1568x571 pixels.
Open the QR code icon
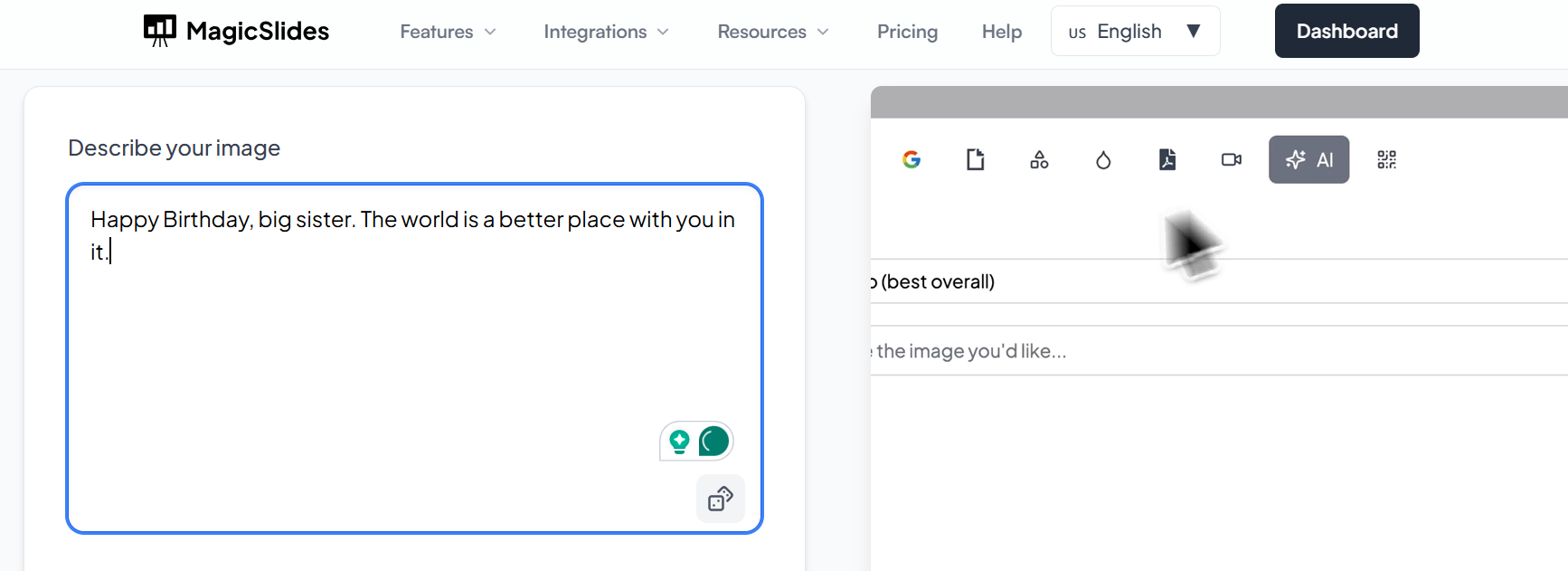point(1386,160)
